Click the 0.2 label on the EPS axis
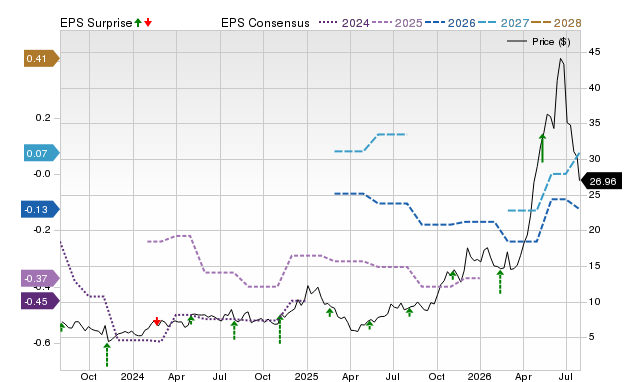 (x=43, y=118)
